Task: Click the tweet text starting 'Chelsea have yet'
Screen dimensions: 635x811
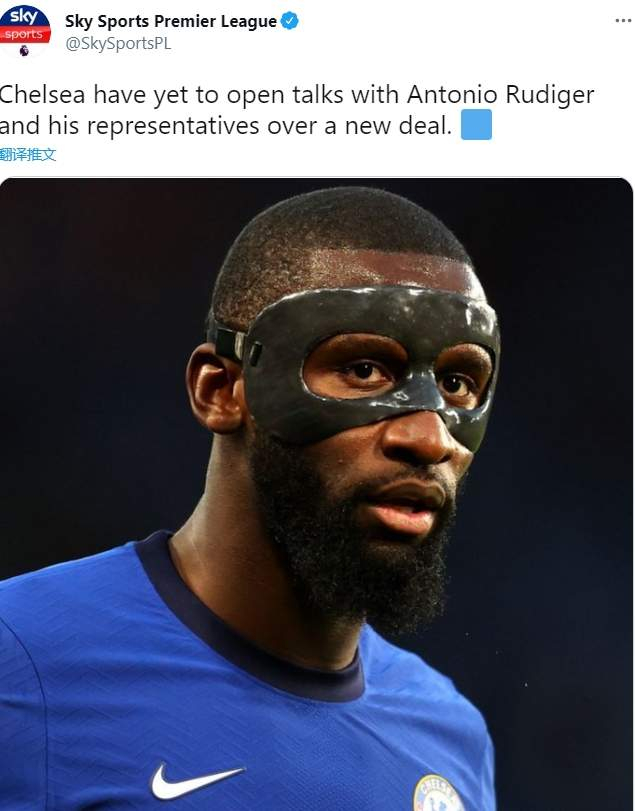Action: point(297,110)
